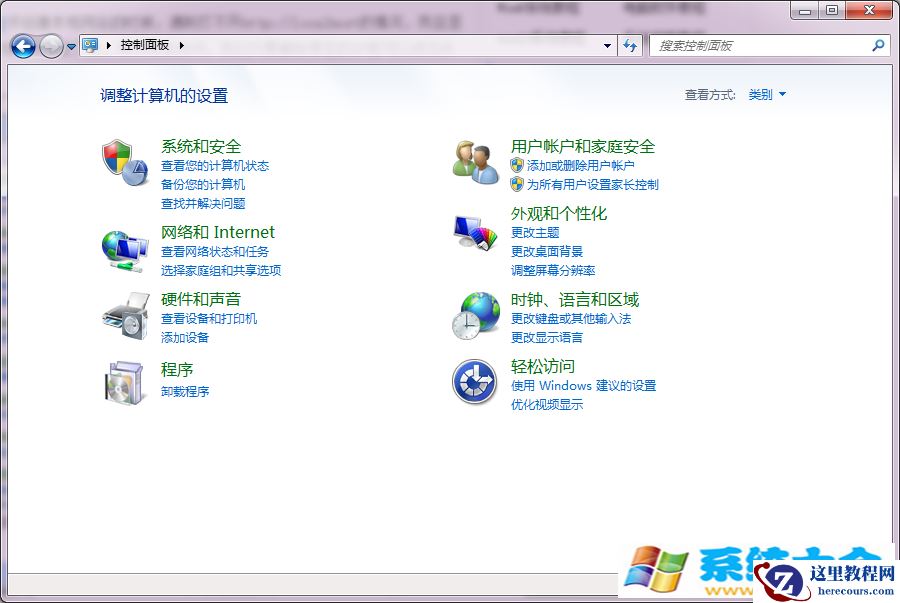Click the back navigation arrow
The image size is (900, 603).
tap(22, 45)
